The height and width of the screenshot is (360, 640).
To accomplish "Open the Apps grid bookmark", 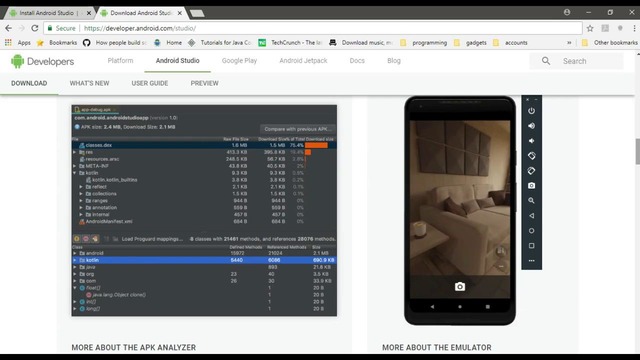I will pos(18,42).
